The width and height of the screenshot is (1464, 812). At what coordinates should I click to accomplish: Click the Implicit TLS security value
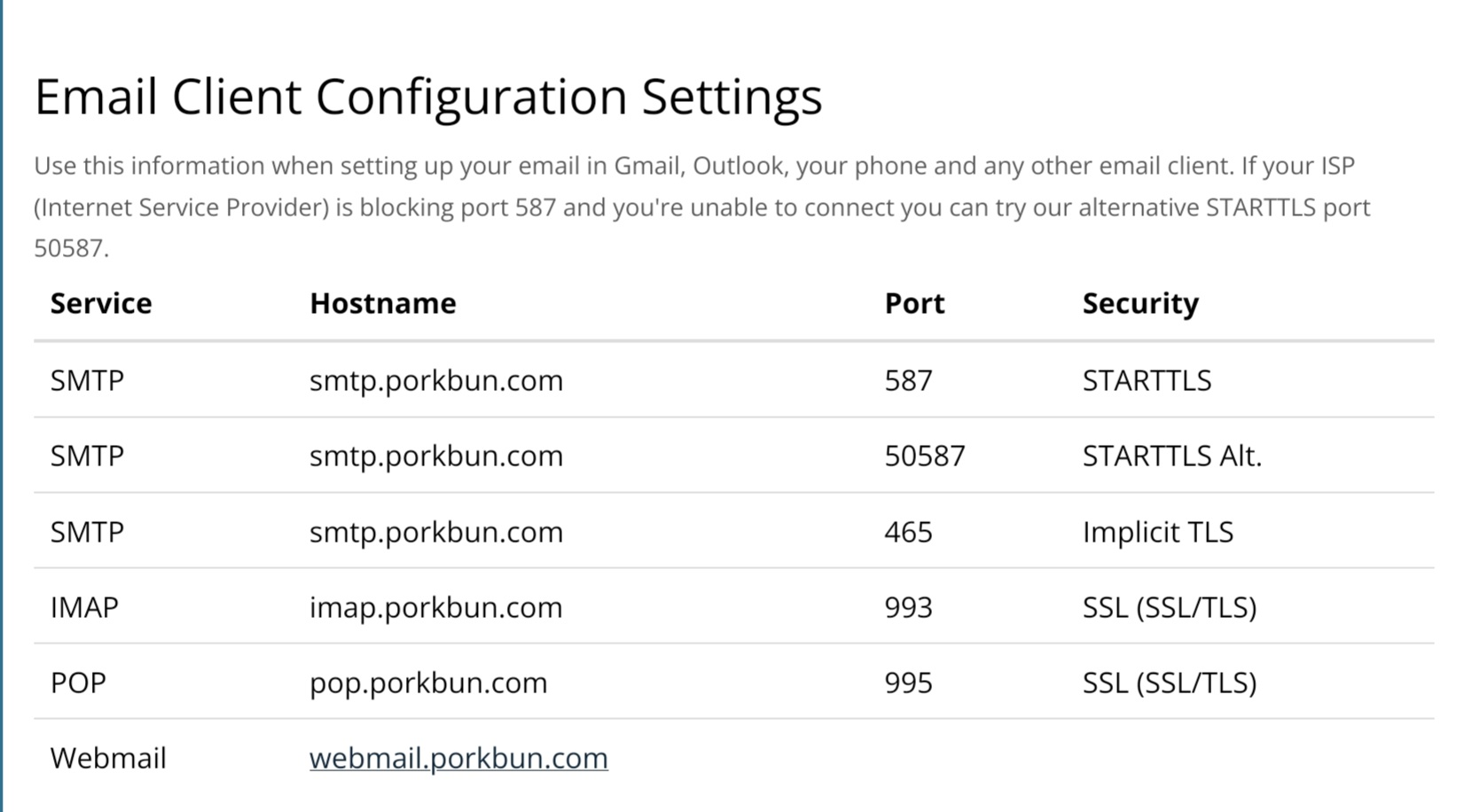[x=1158, y=532]
